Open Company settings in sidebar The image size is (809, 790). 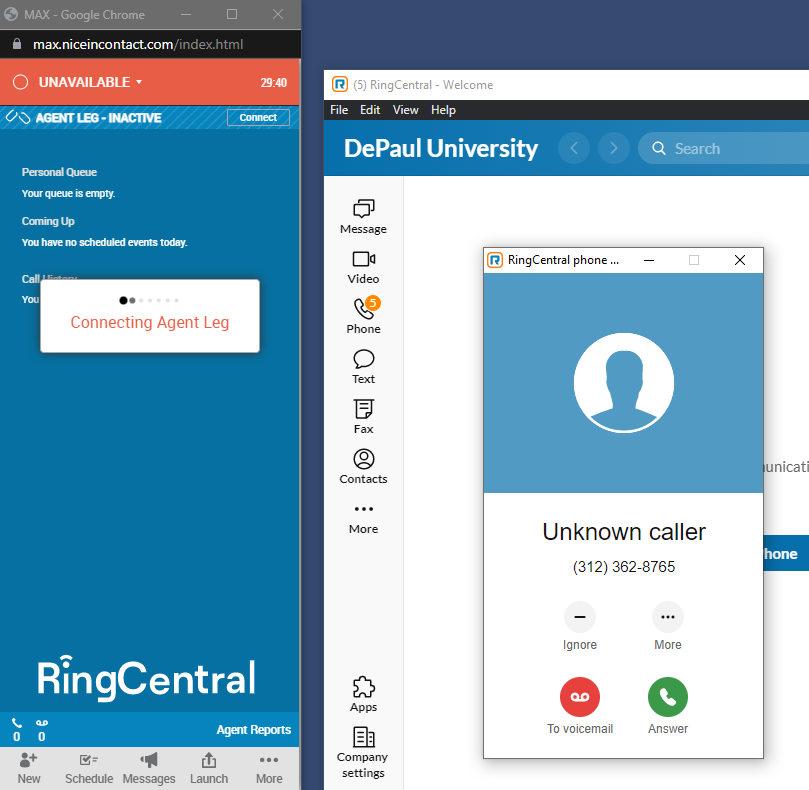coord(363,750)
